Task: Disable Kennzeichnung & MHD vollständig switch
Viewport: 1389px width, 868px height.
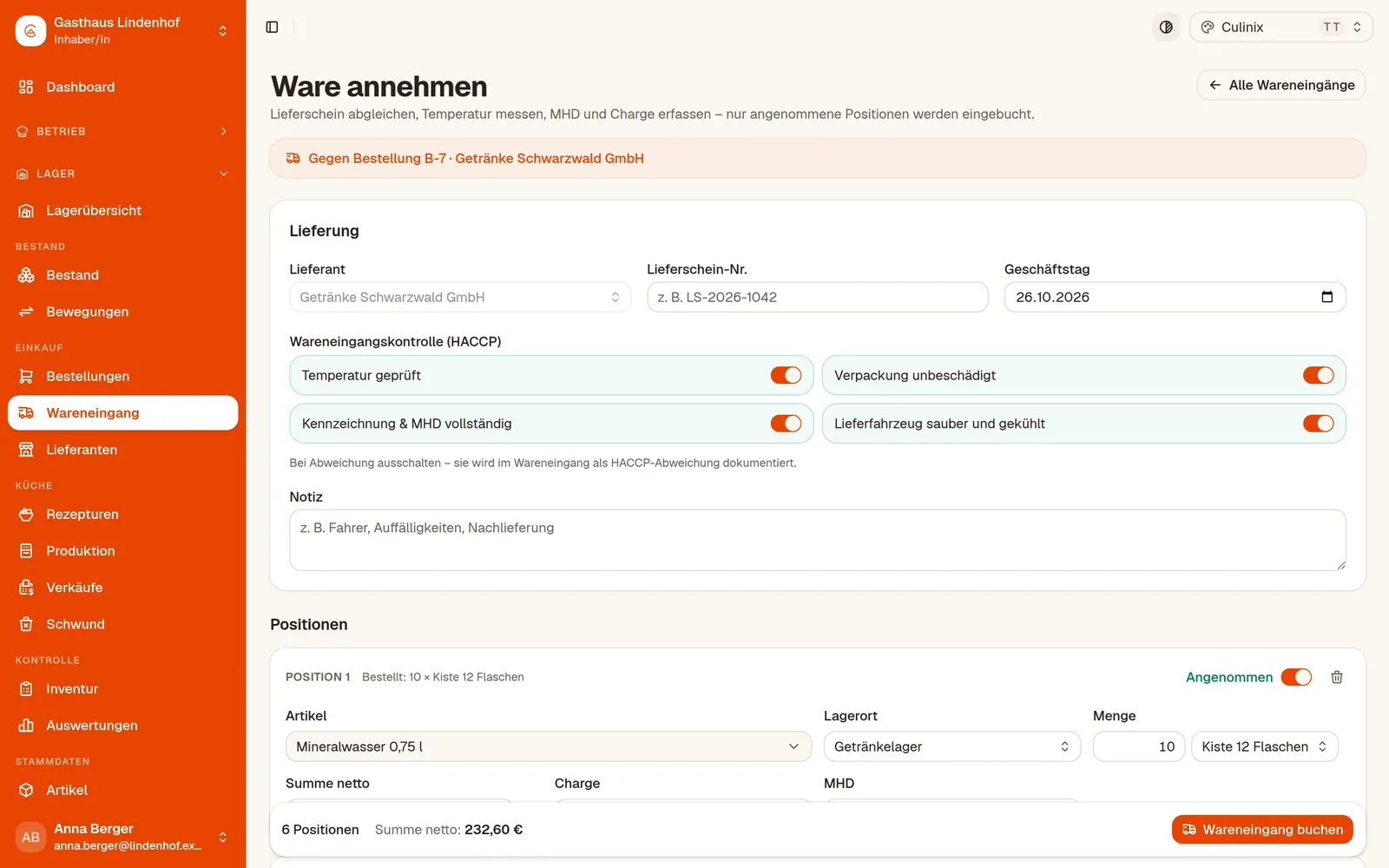Action: pyautogui.click(x=786, y=424)
